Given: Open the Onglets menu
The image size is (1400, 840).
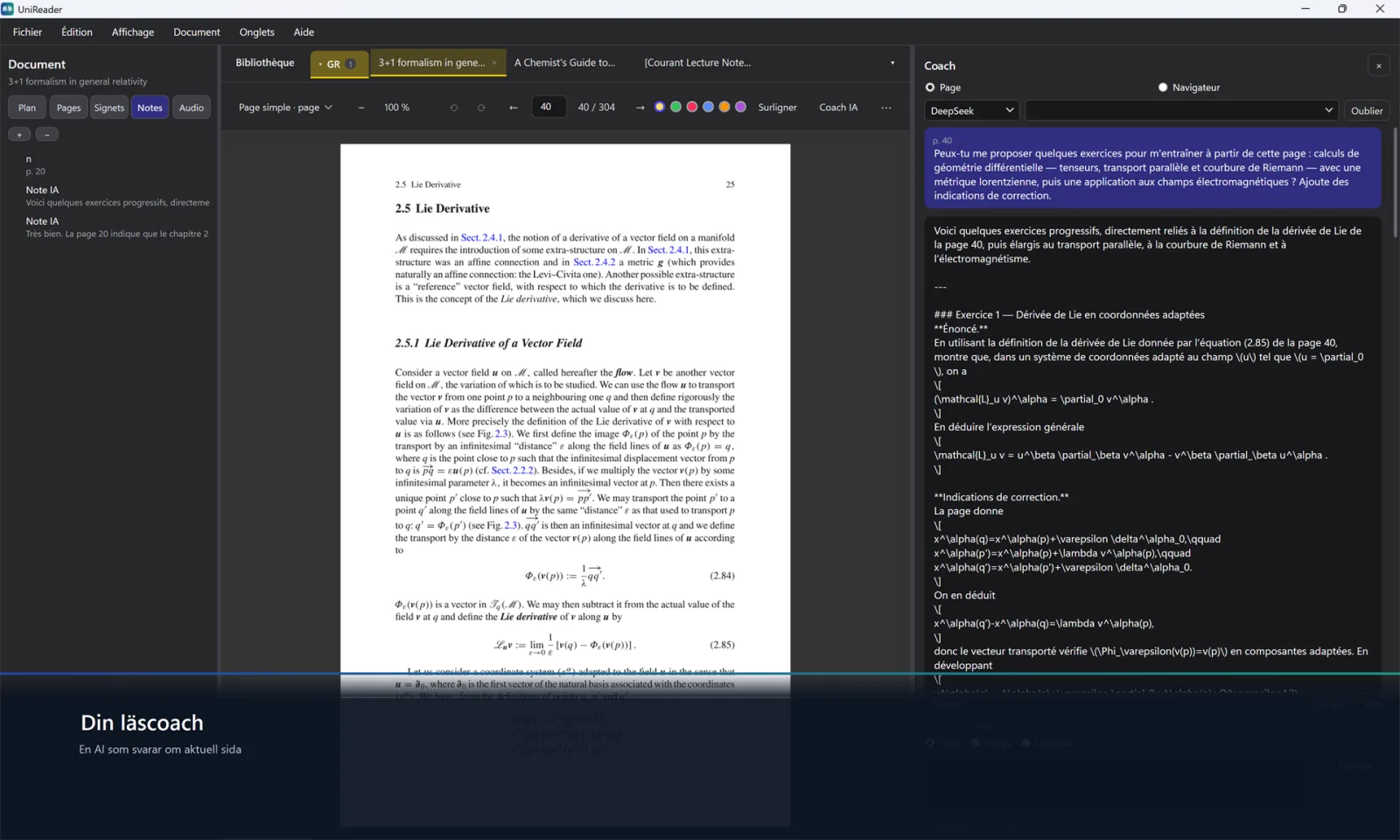Looking at the screenshot, I should tap(257, 32).
